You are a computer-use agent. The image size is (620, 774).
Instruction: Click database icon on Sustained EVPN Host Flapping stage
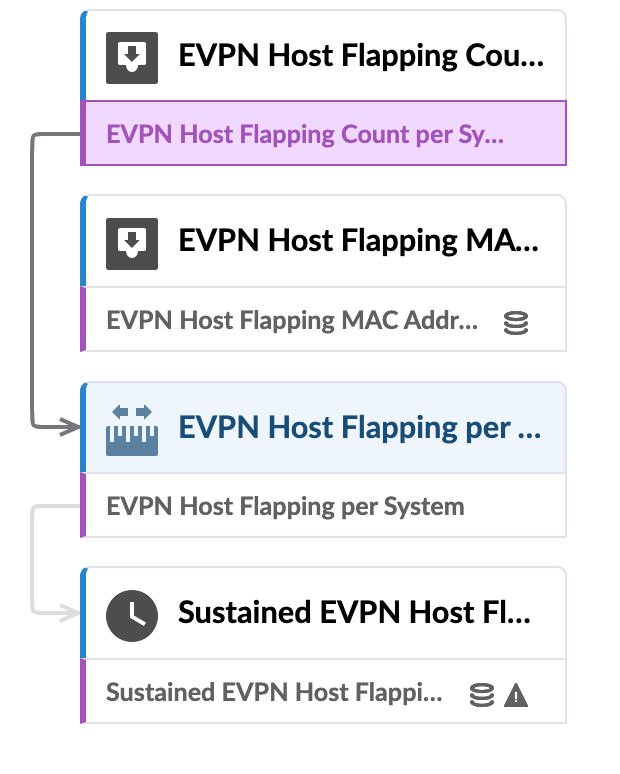point(481,694)
